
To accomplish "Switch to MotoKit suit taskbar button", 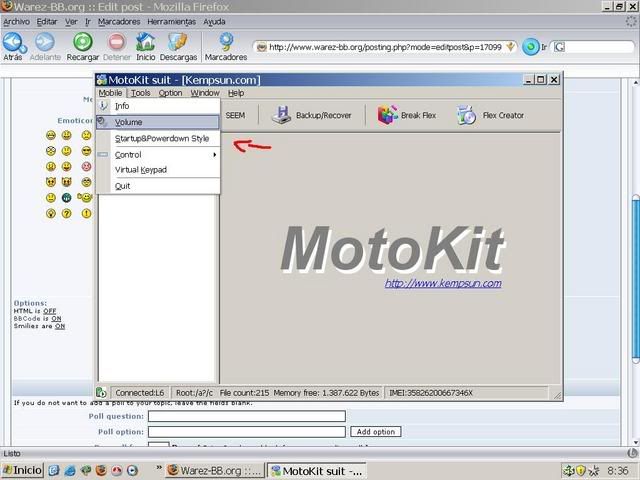I will (x=317, y=471).
